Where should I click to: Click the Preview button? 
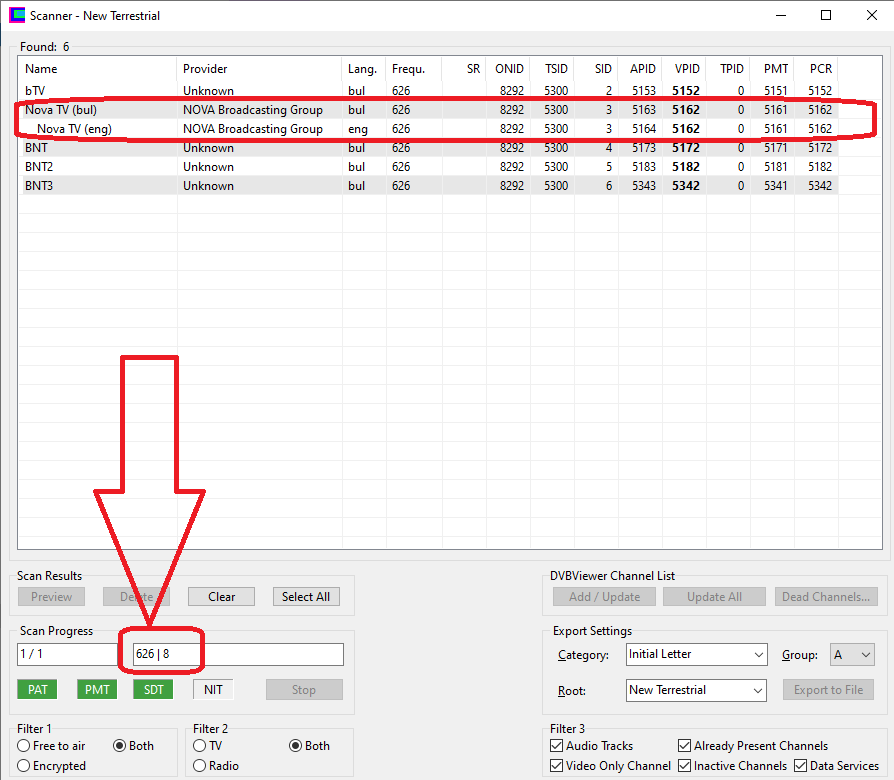(x=51, y=597)
